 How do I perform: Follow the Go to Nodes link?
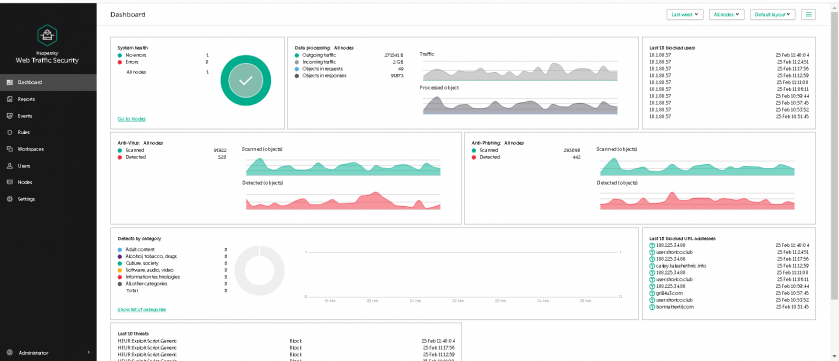132,119
